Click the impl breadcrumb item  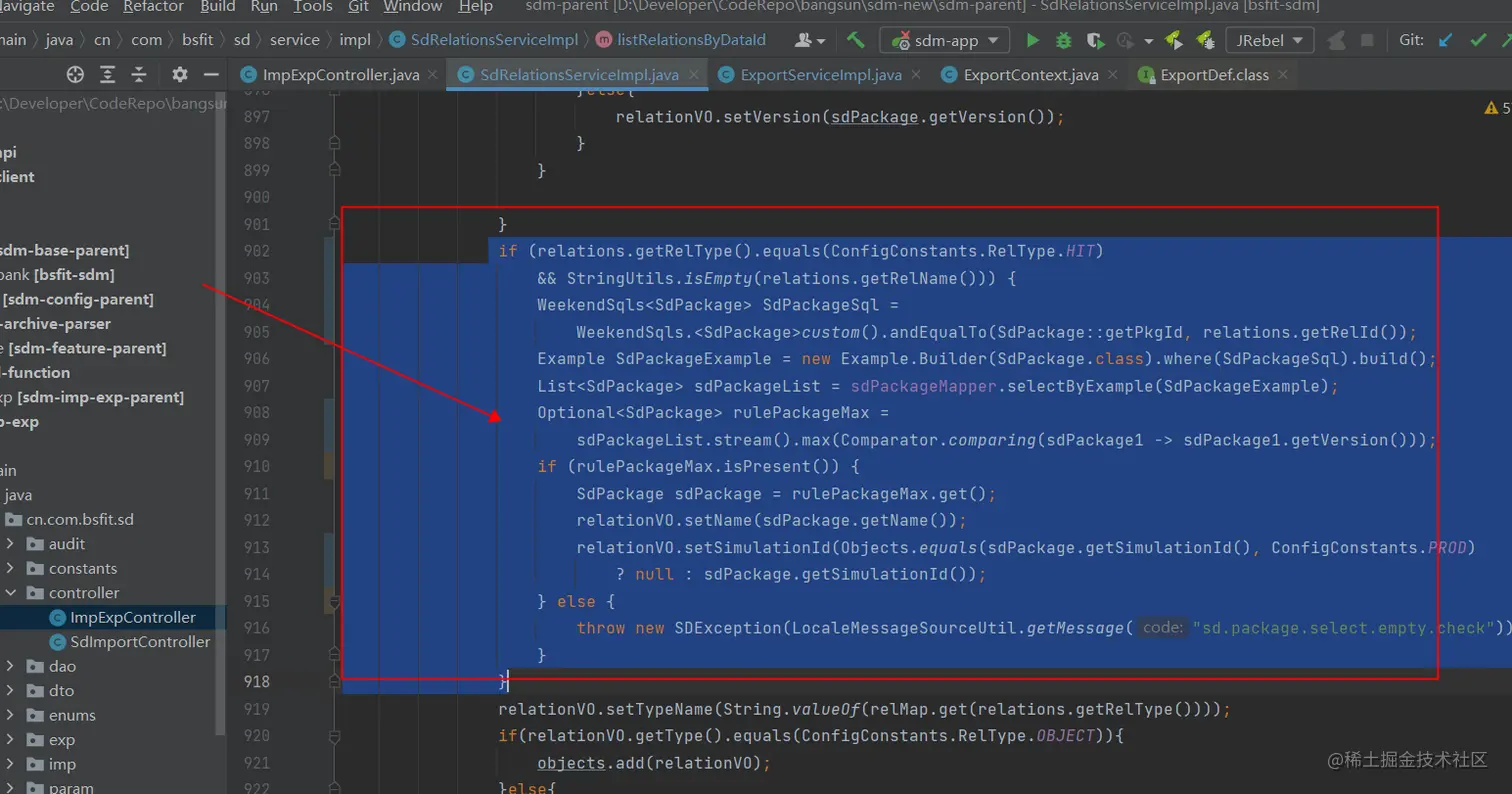(354, 40)
